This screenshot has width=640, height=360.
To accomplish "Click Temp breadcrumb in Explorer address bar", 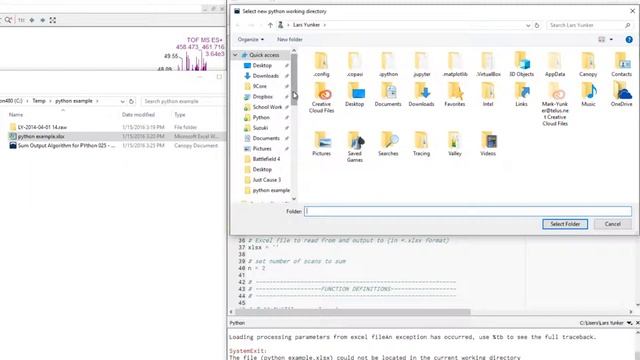I will [39, 101].
